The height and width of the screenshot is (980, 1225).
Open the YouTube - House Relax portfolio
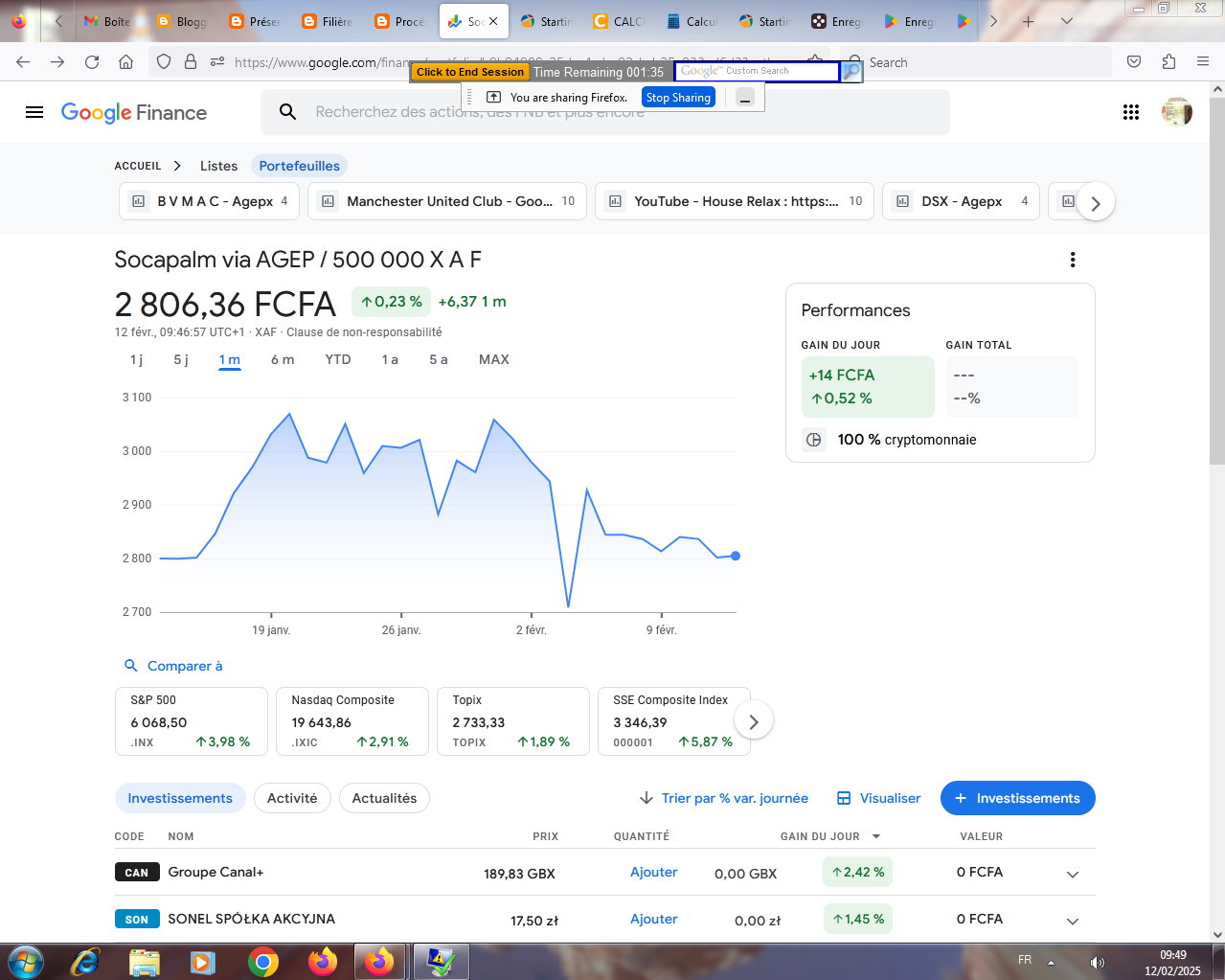tap(735, 201)
